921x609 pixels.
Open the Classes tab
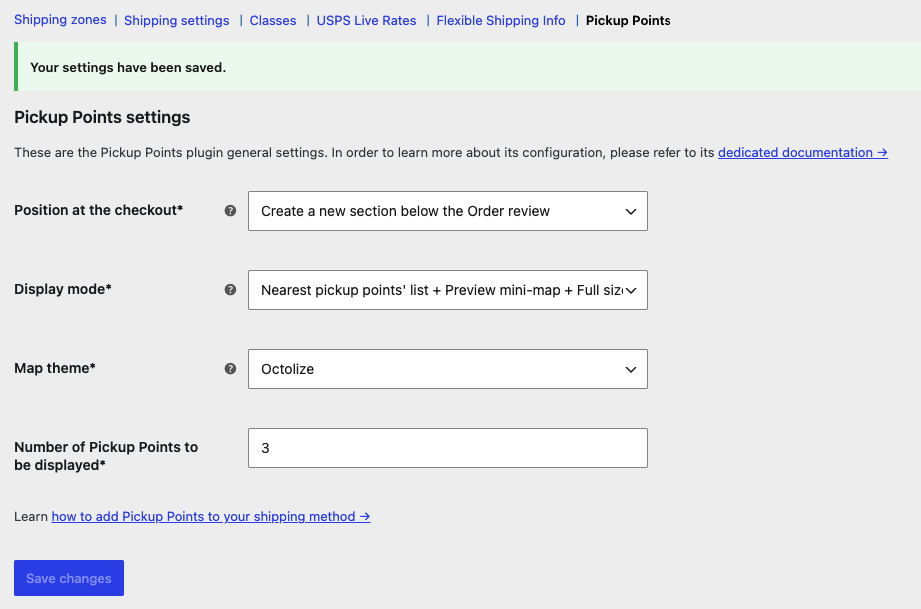click(273, 21)
